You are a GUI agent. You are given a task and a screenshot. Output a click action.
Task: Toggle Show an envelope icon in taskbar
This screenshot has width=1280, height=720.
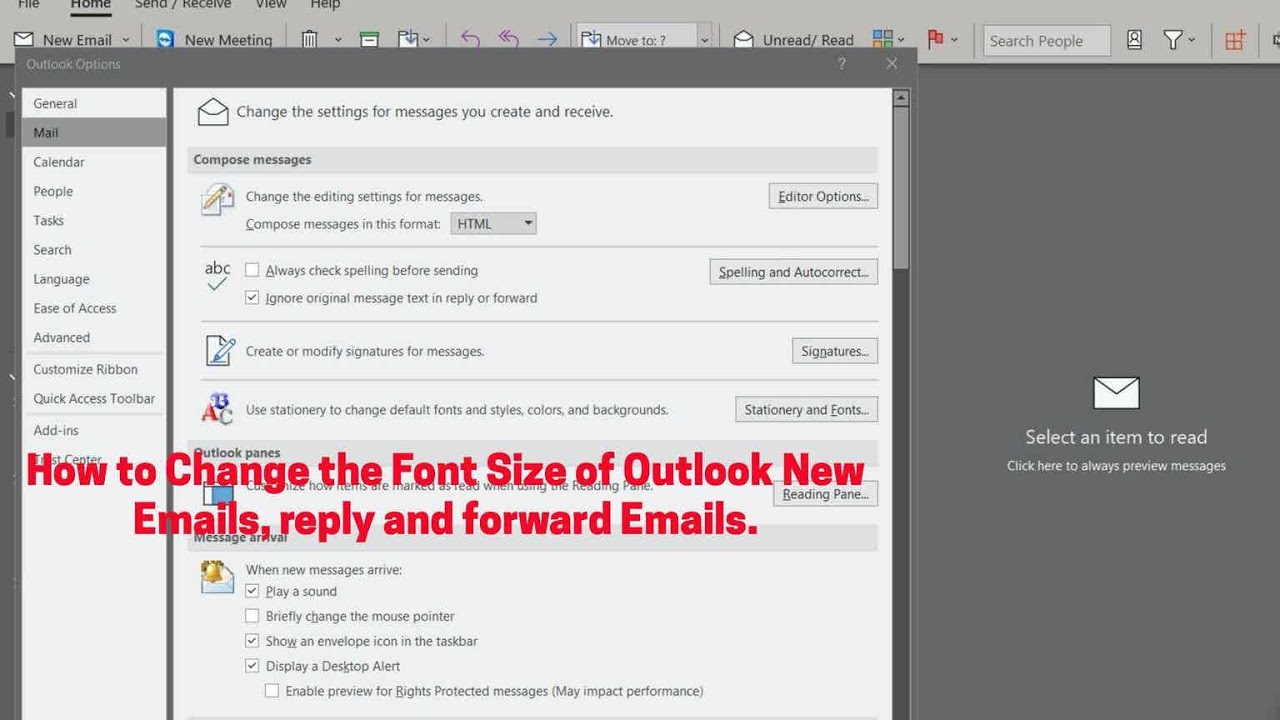tap(252, 641)
